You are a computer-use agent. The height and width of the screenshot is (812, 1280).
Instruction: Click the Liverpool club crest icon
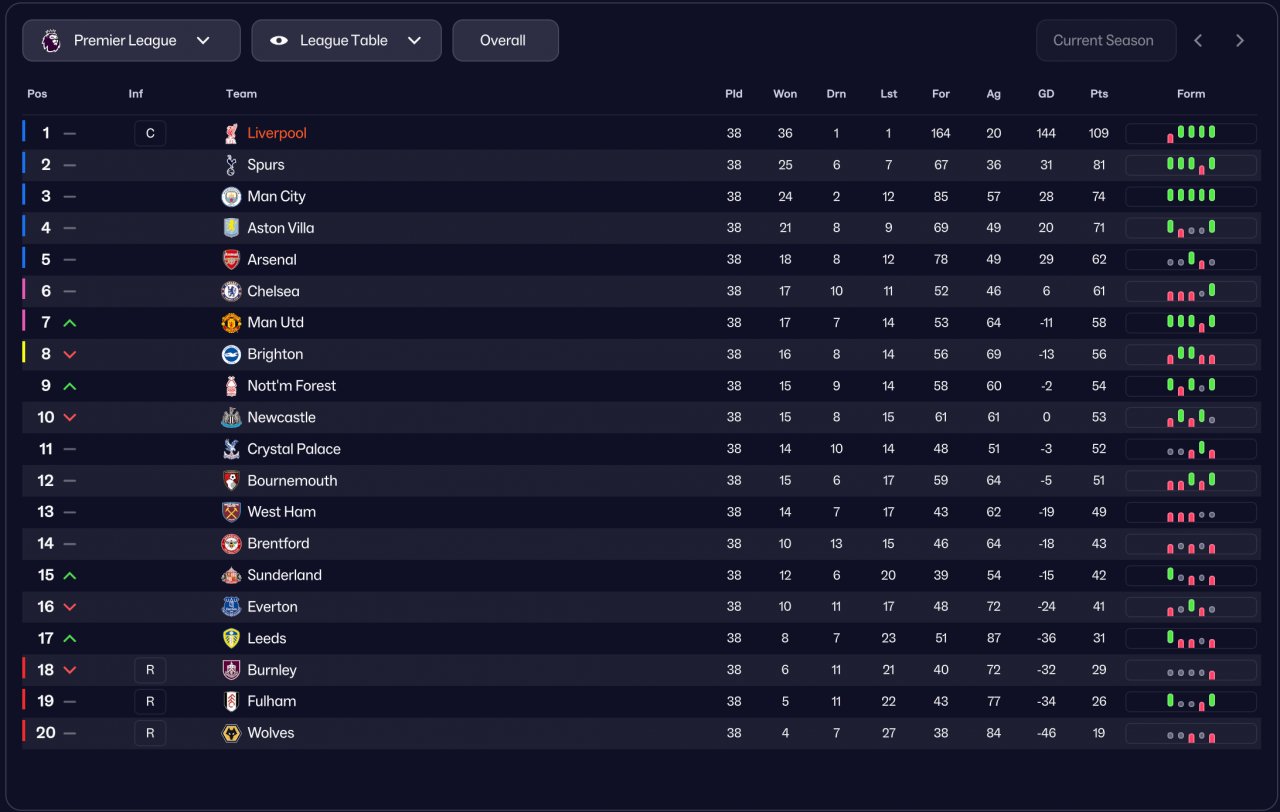coord(231,133)
